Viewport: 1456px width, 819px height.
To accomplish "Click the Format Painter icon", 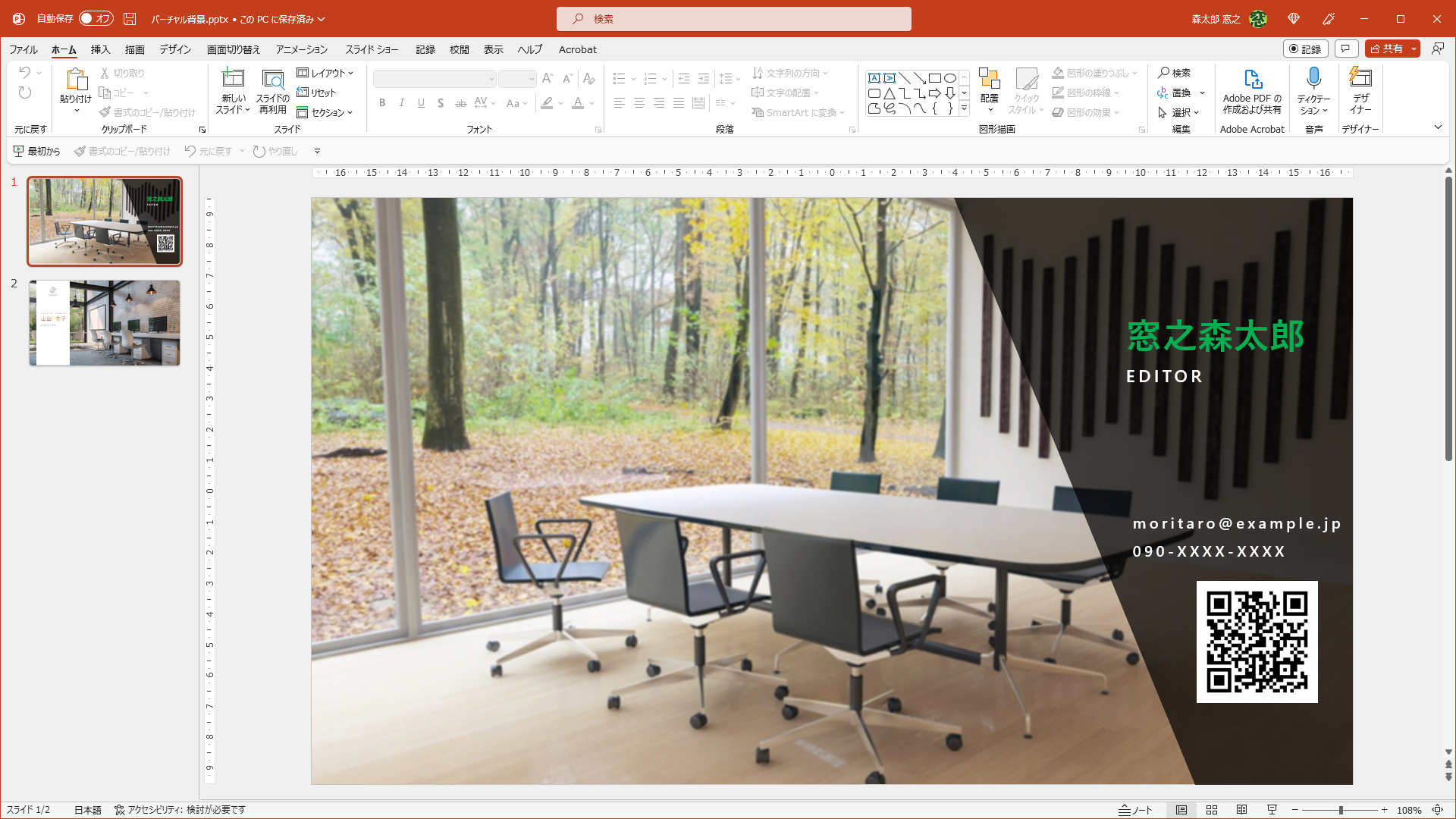I will click(x=105, y=111).
